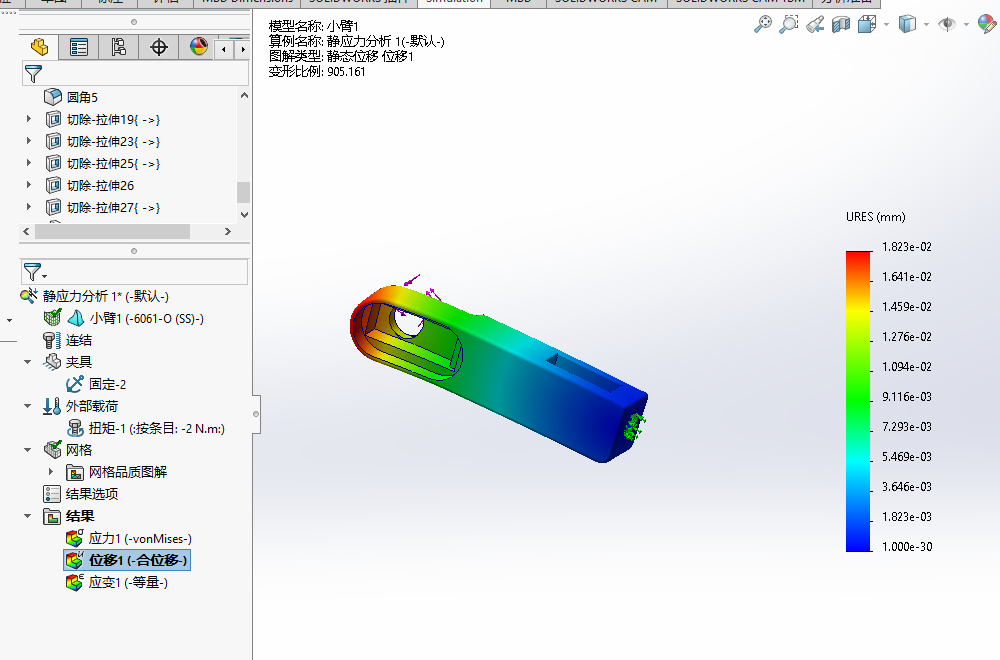Screen dimensions: 1000x660
Task: Collapse the 结果 results folder
Action: click(27, 516)
